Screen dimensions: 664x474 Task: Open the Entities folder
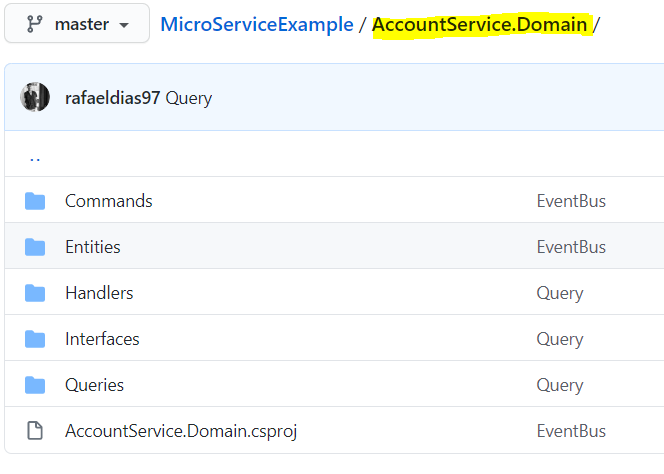tap(93, 247)
